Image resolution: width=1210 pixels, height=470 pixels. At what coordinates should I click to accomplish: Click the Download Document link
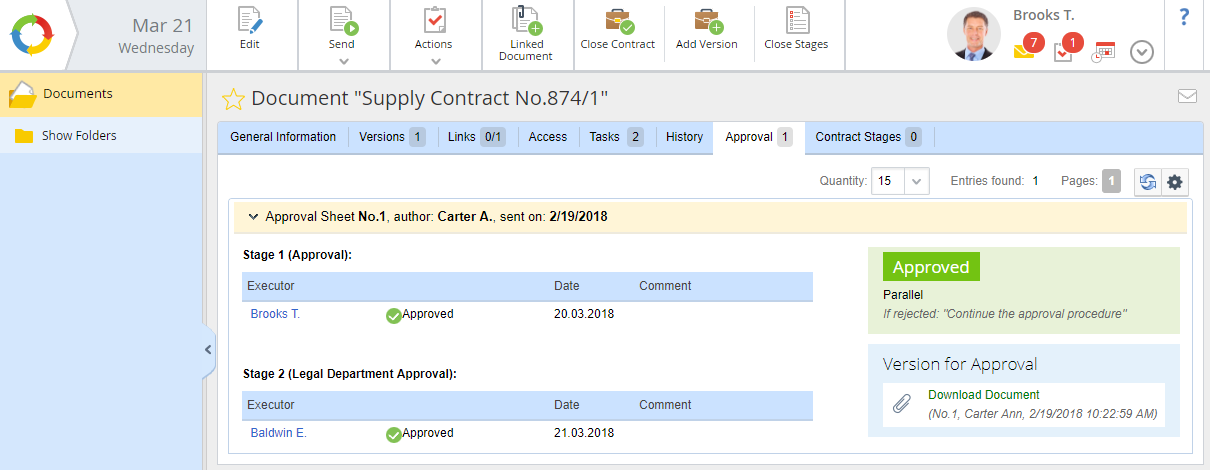(983, 395)
